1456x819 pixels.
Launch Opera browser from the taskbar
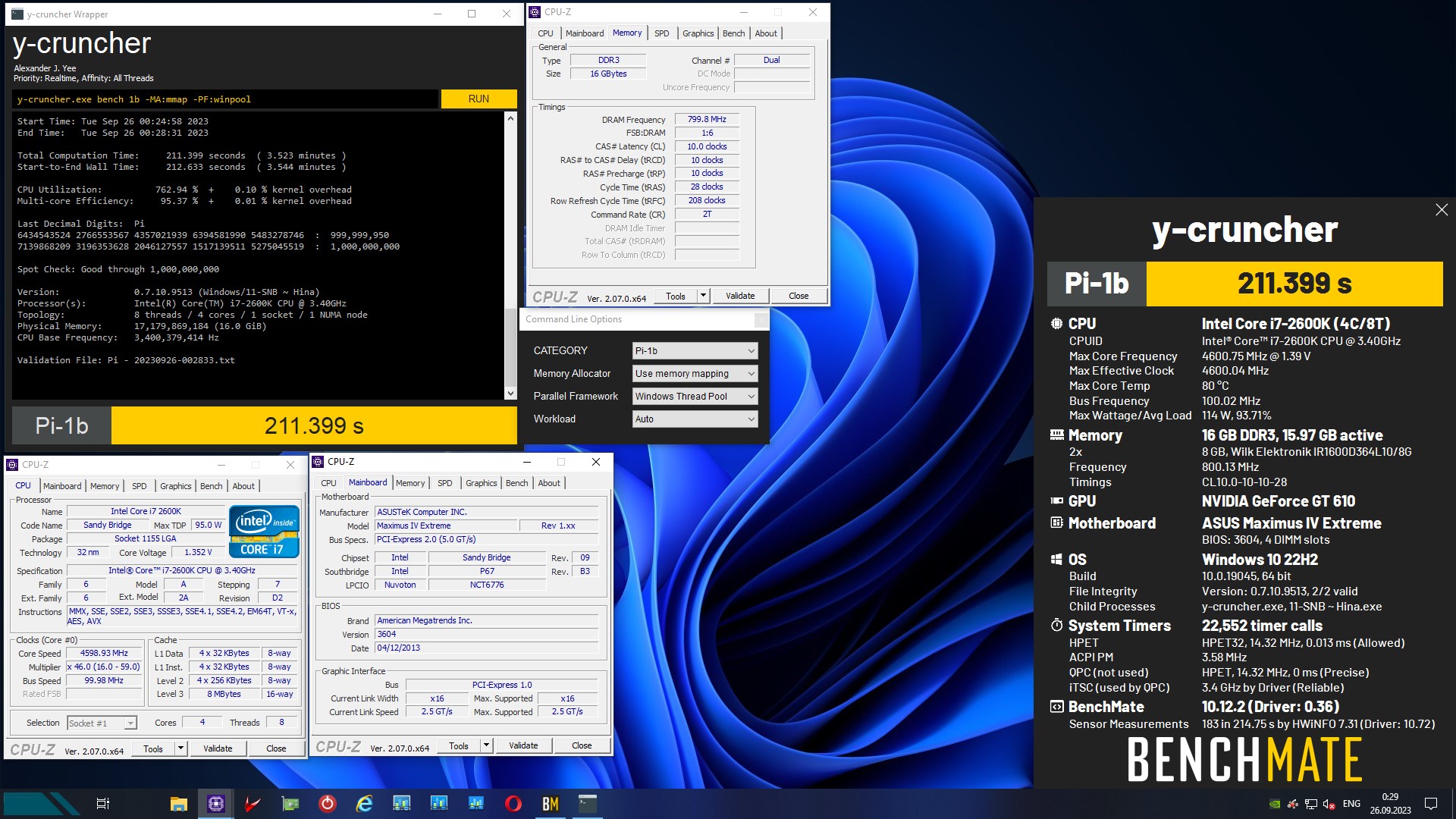click(513, 803)
